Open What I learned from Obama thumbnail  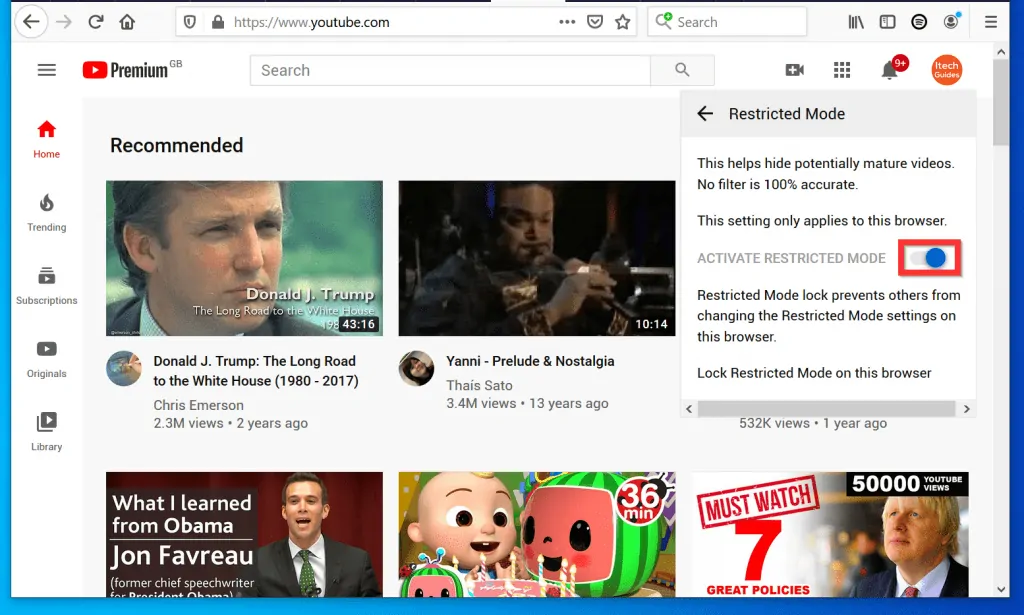click(244, 534)
